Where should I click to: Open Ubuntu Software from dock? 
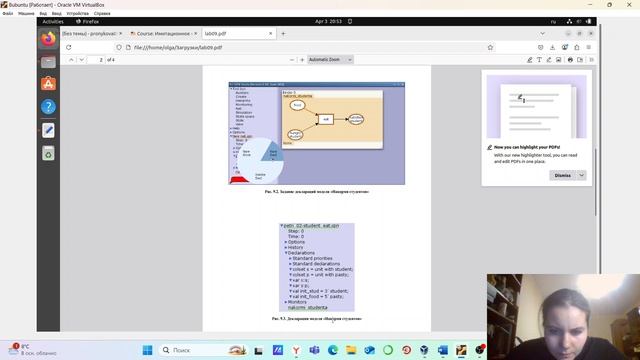coord(48,84)
